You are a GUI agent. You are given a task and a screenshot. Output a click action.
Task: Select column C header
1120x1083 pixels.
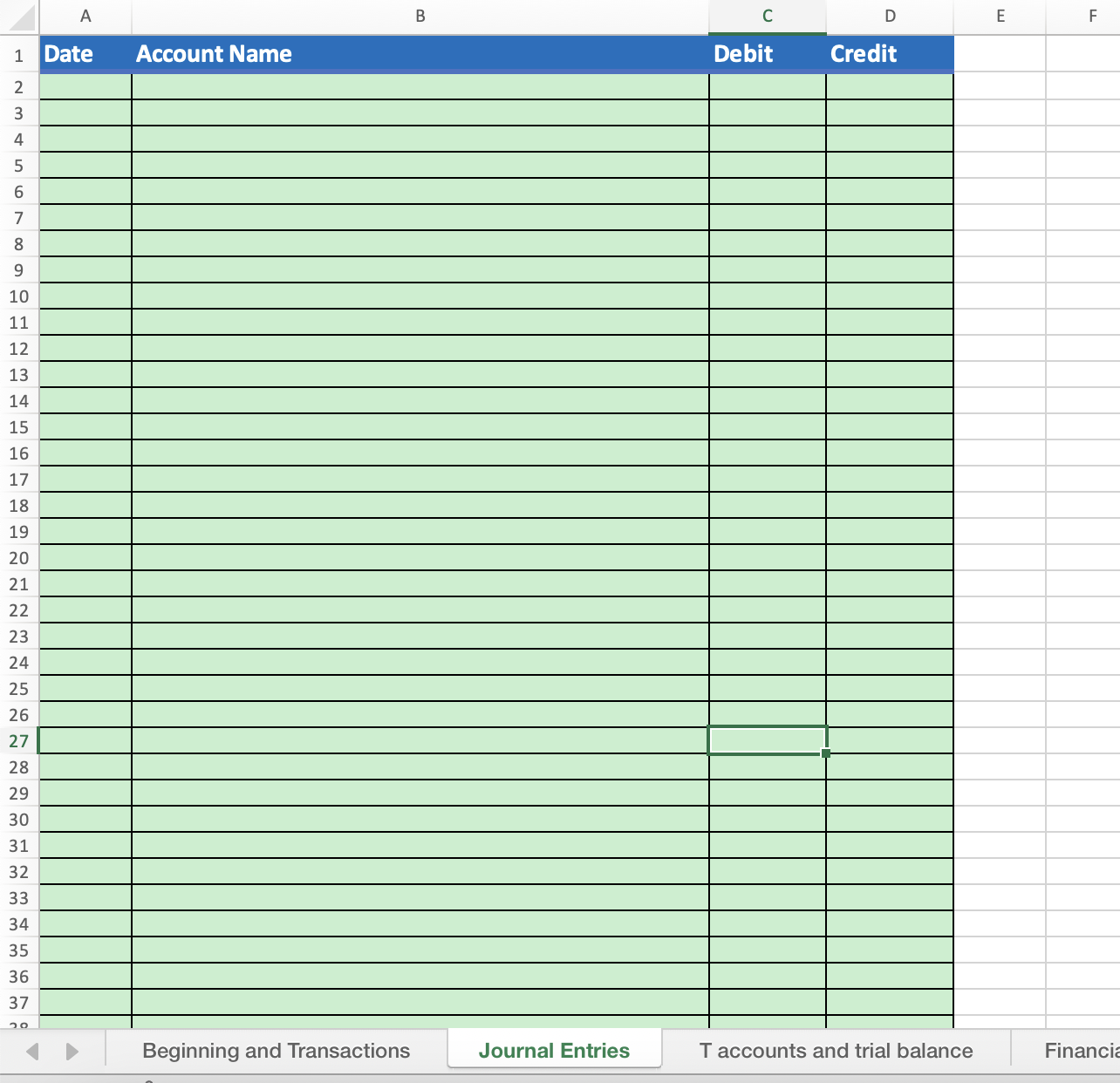coord(766,16)
